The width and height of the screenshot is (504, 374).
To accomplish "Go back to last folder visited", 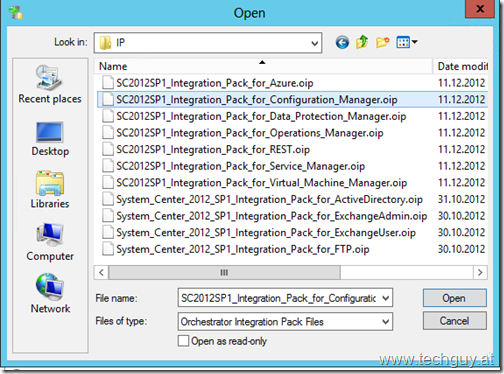I will point(342,42).
